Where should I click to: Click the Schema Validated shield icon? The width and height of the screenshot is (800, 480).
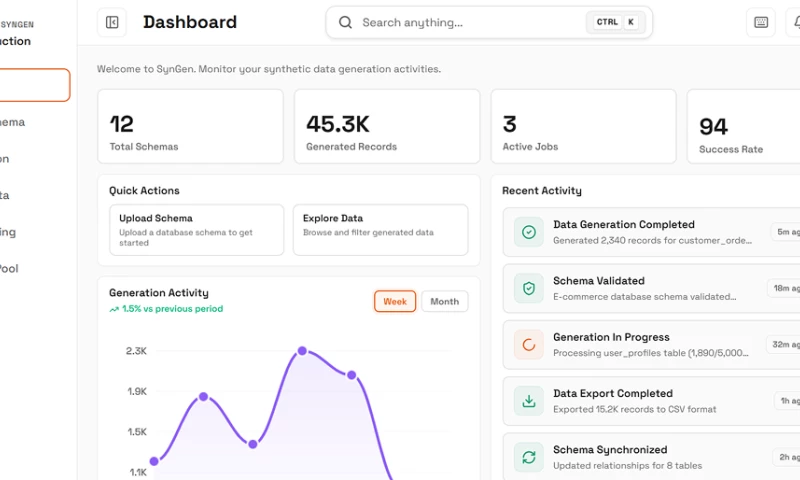529,288
